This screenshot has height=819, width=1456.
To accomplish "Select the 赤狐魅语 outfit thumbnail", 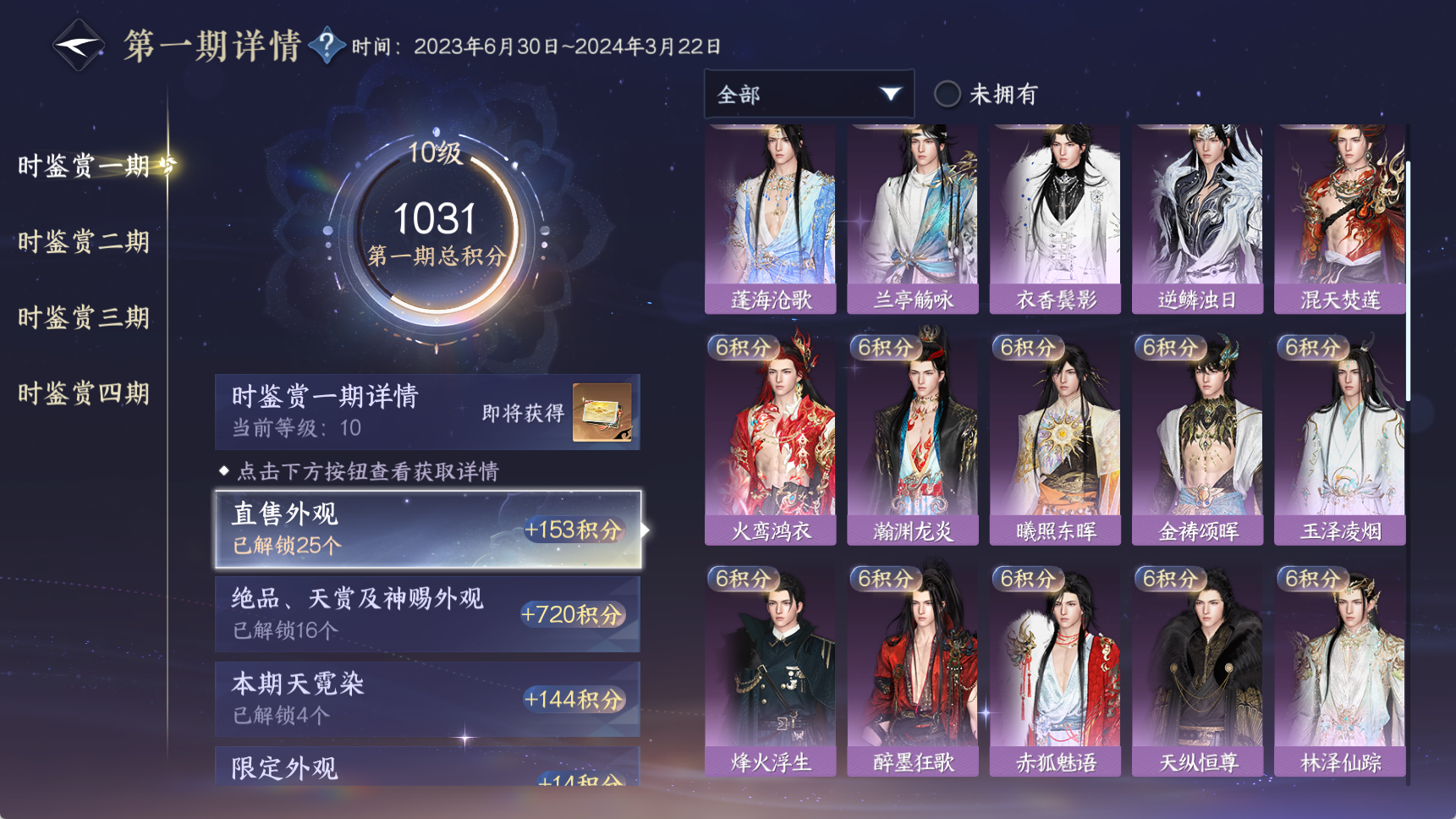I will point(1055,670).
